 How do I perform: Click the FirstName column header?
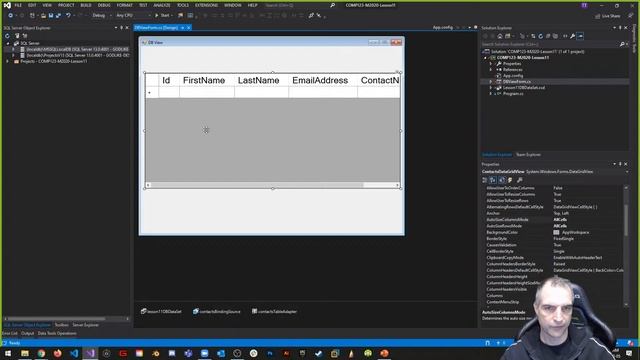pos(207,80)
